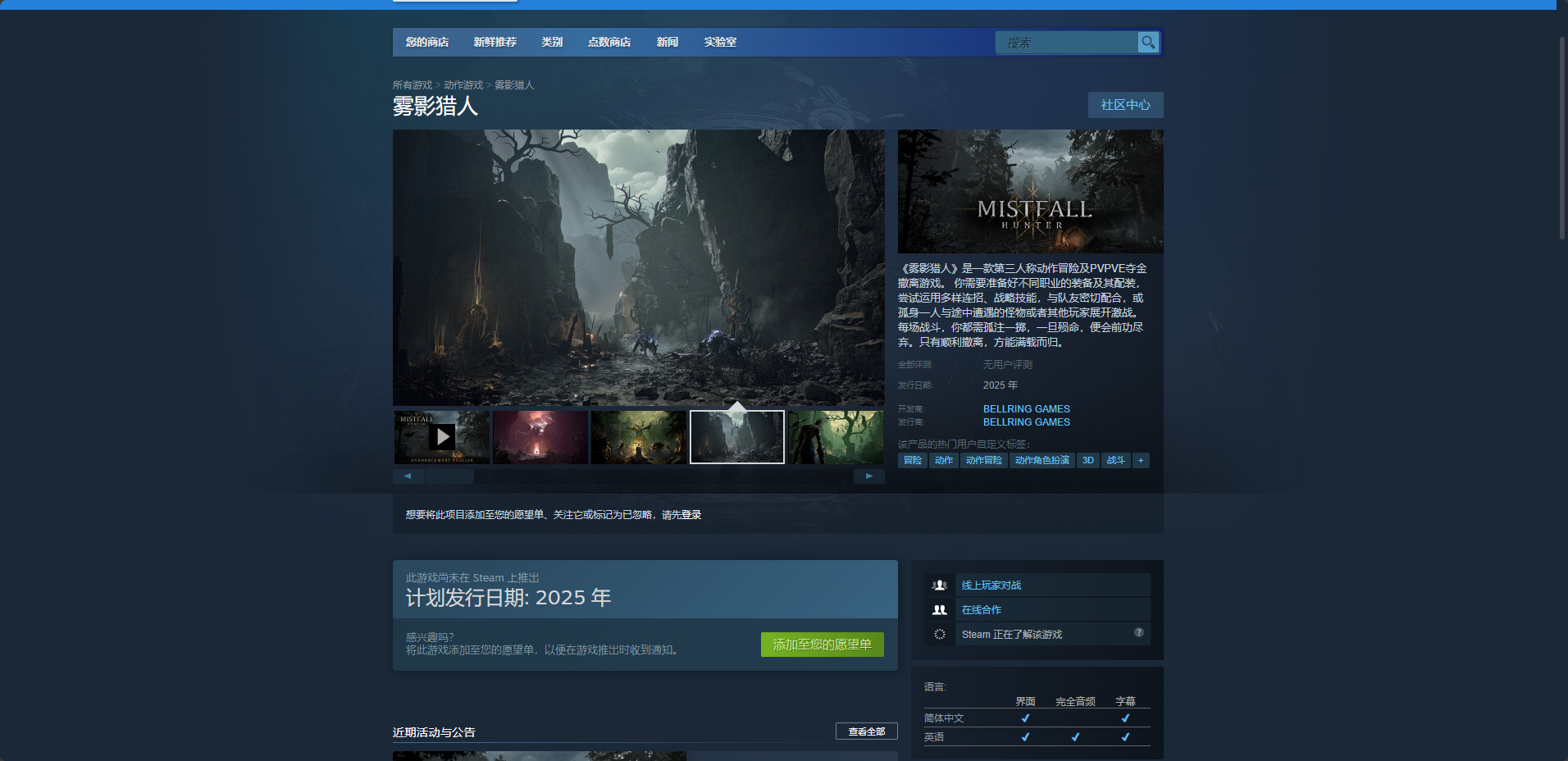Play the announcement trailer thumbnail
Screen dimensions: 1568x761
[x=442, y=437]
